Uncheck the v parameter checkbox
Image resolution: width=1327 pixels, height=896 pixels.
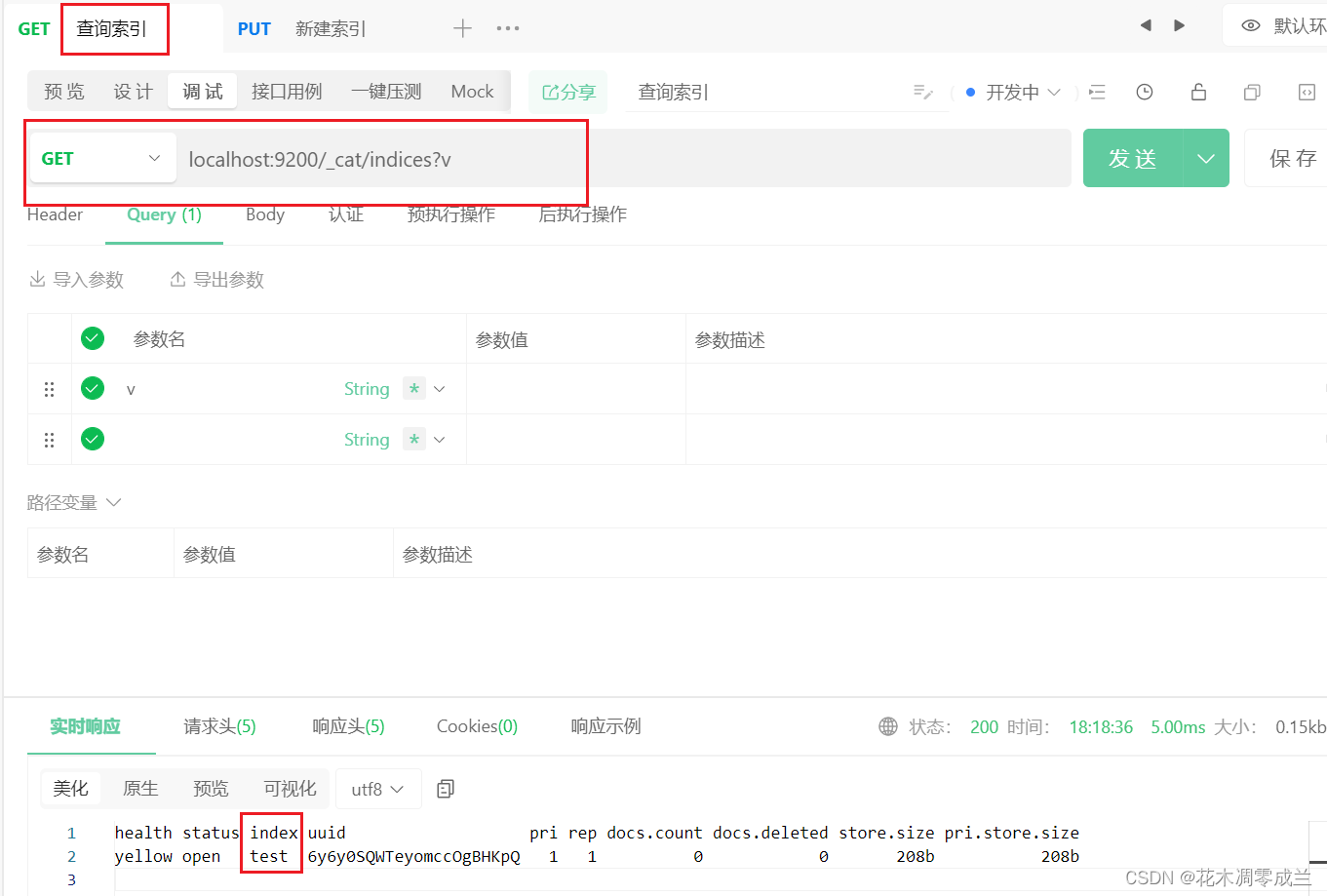coord(93,388)
